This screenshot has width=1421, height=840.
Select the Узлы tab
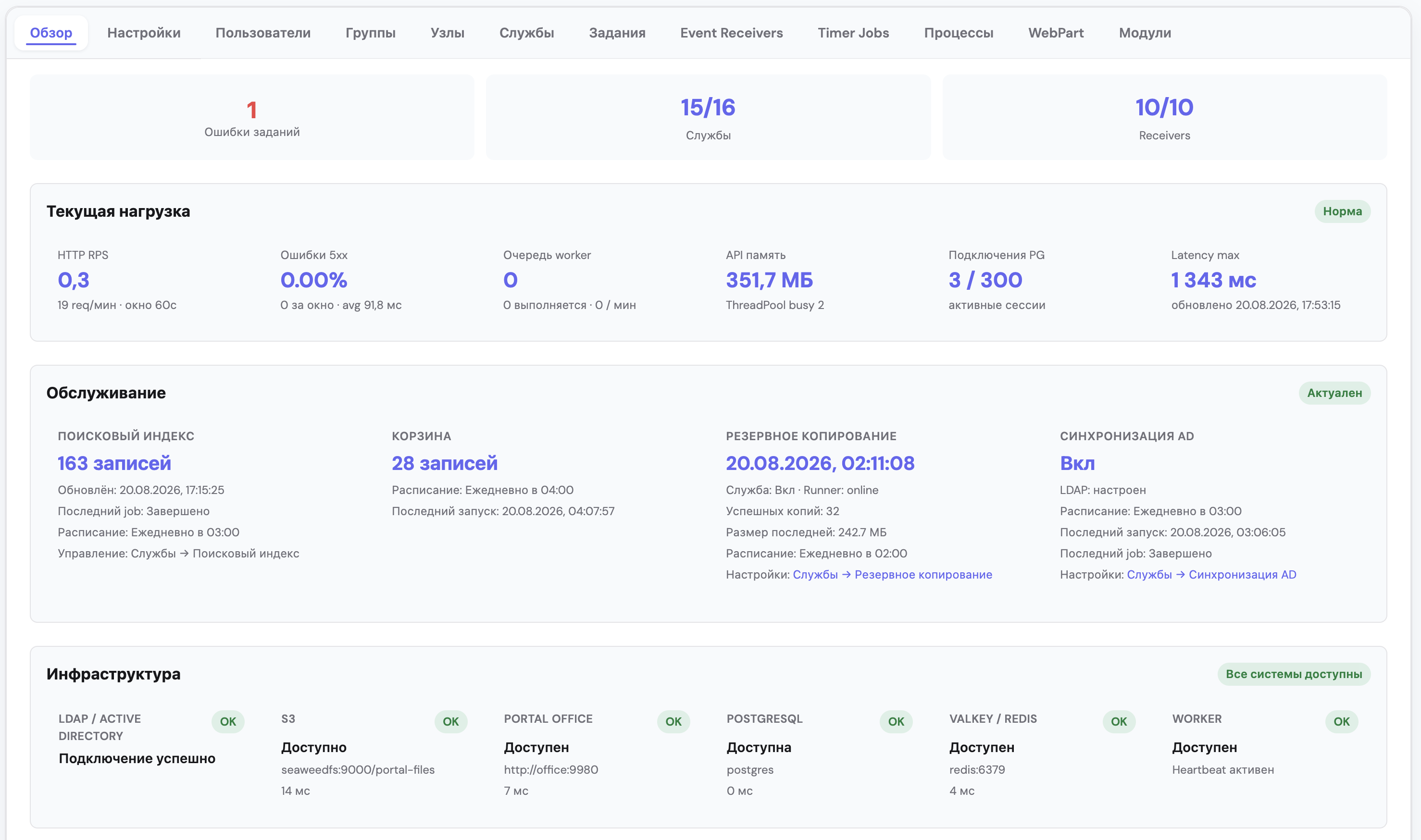pos(447,33)
